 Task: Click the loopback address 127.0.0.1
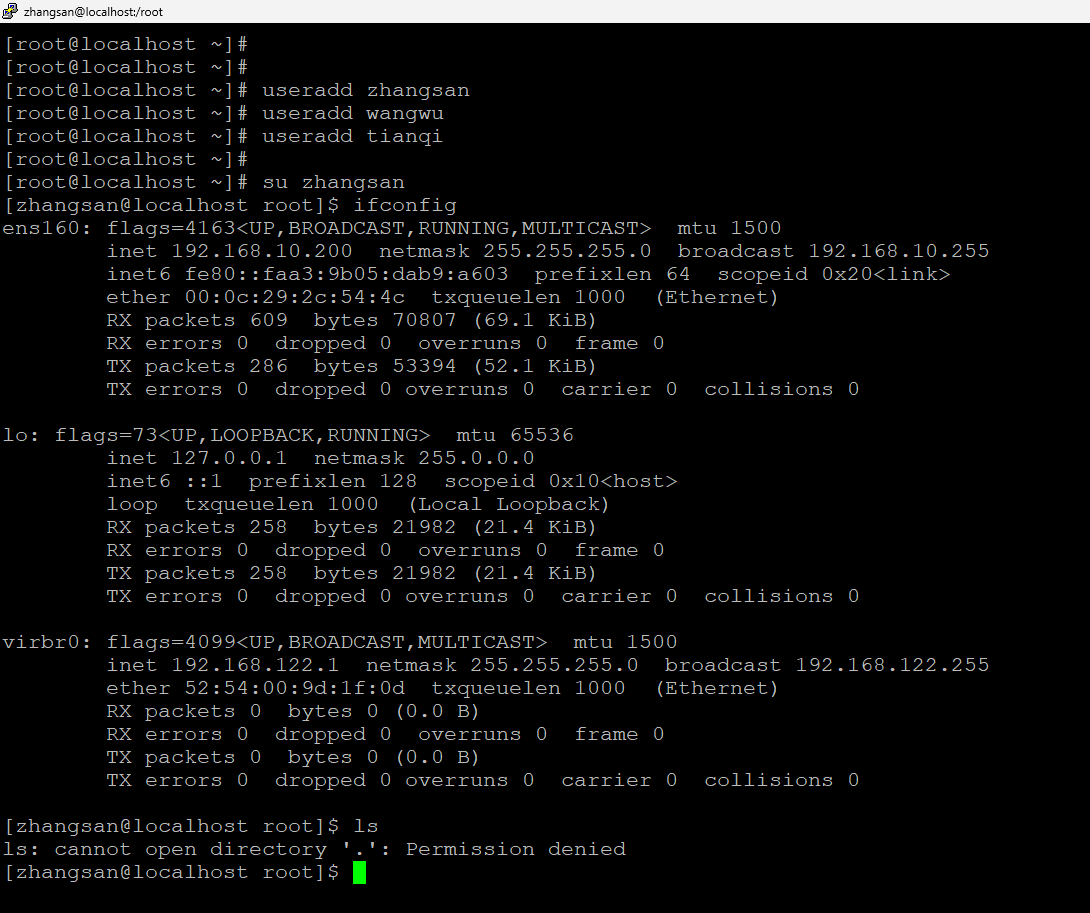click(215, 458)
